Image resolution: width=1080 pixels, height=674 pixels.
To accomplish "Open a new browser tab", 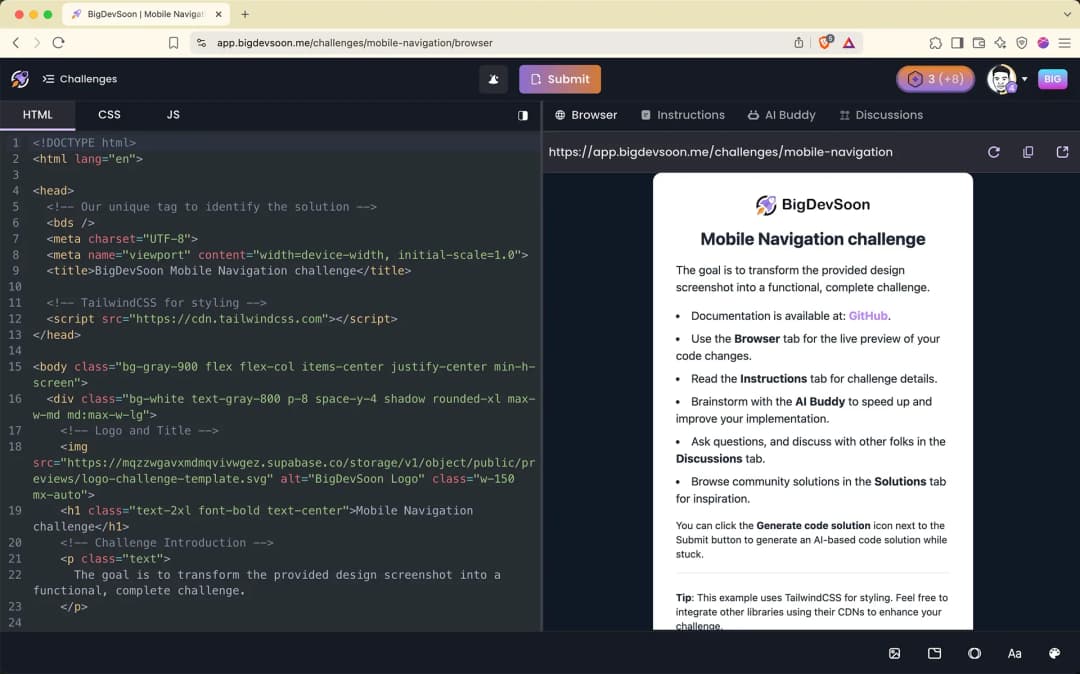I will (x=245, y=14).
